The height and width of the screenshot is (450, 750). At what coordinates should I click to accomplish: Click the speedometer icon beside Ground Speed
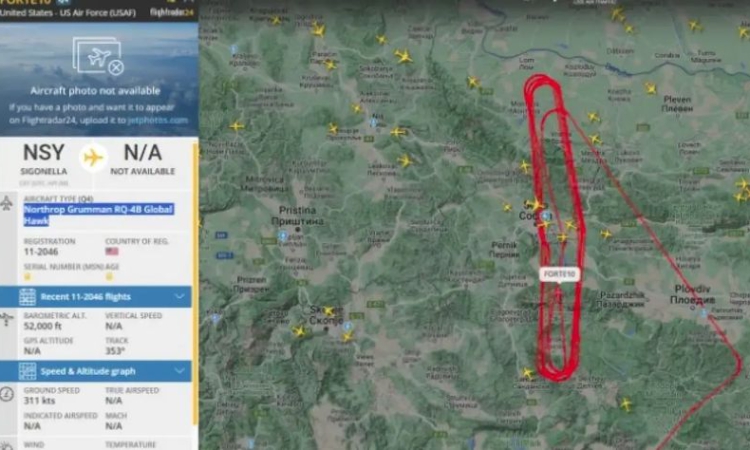(x=7, y=394)
